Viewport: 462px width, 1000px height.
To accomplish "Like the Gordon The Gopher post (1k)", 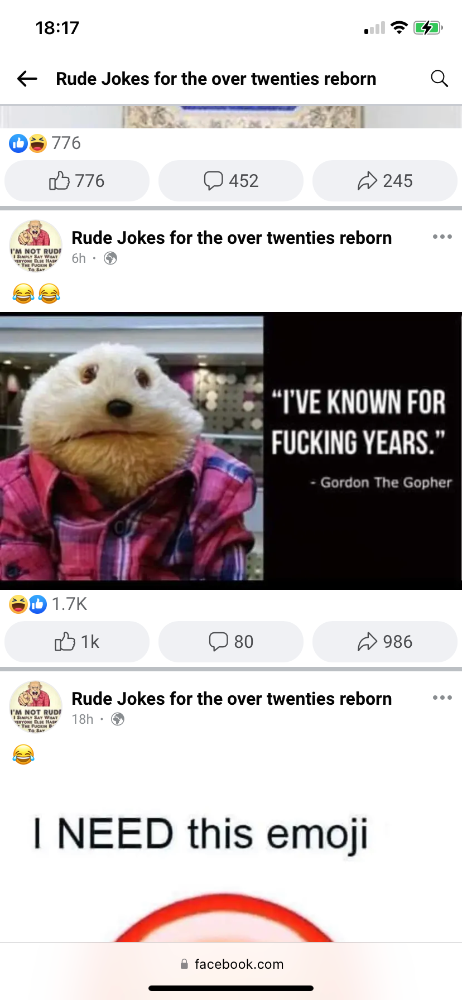I will 77,642.
